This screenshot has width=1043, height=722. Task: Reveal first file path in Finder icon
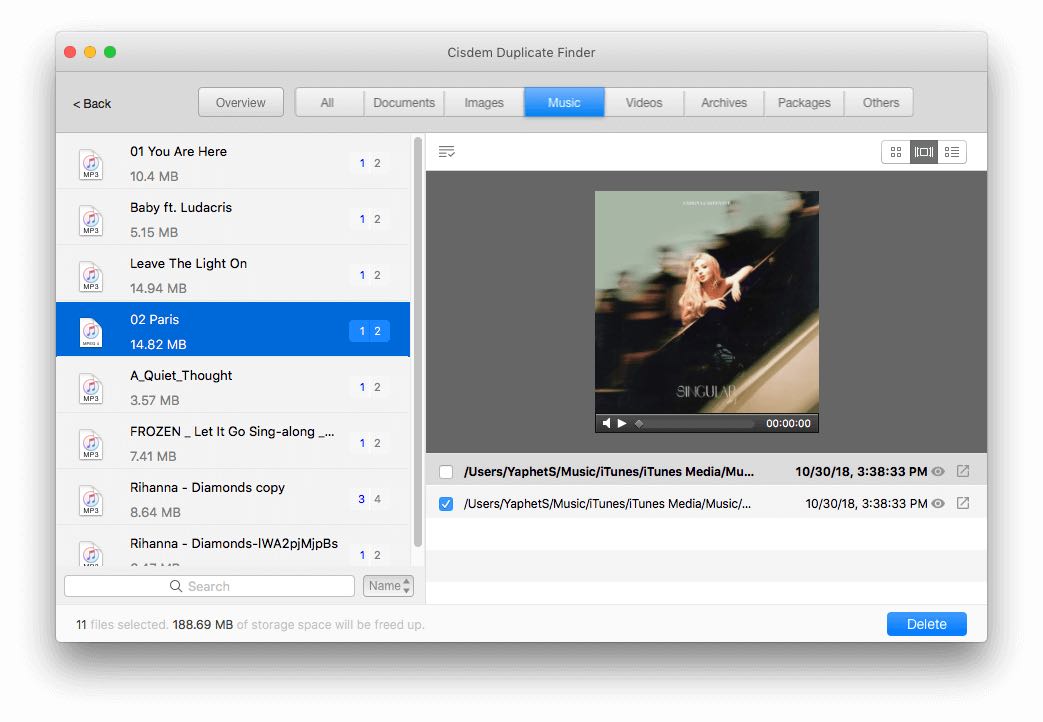click(963, 471)
